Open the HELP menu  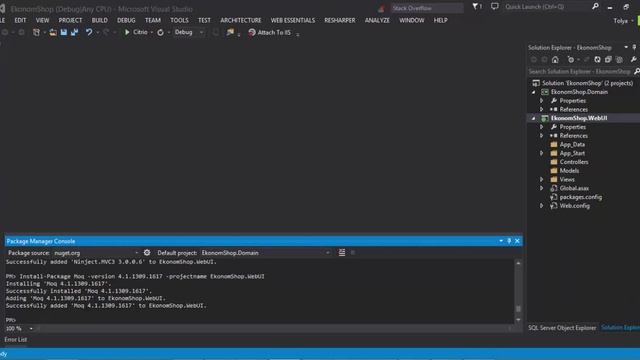[440, 20]
